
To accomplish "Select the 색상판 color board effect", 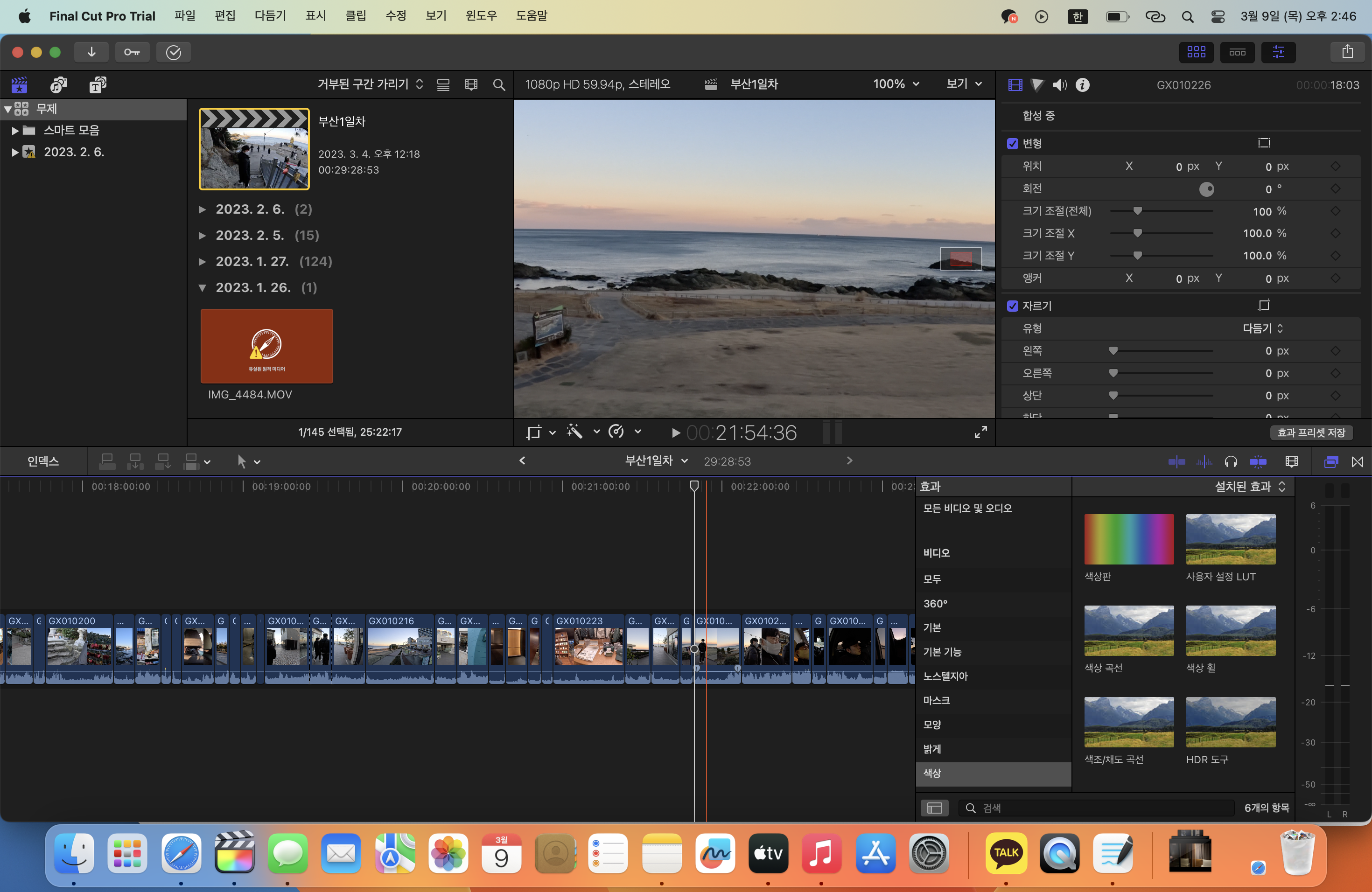I will click(1128, 539).
